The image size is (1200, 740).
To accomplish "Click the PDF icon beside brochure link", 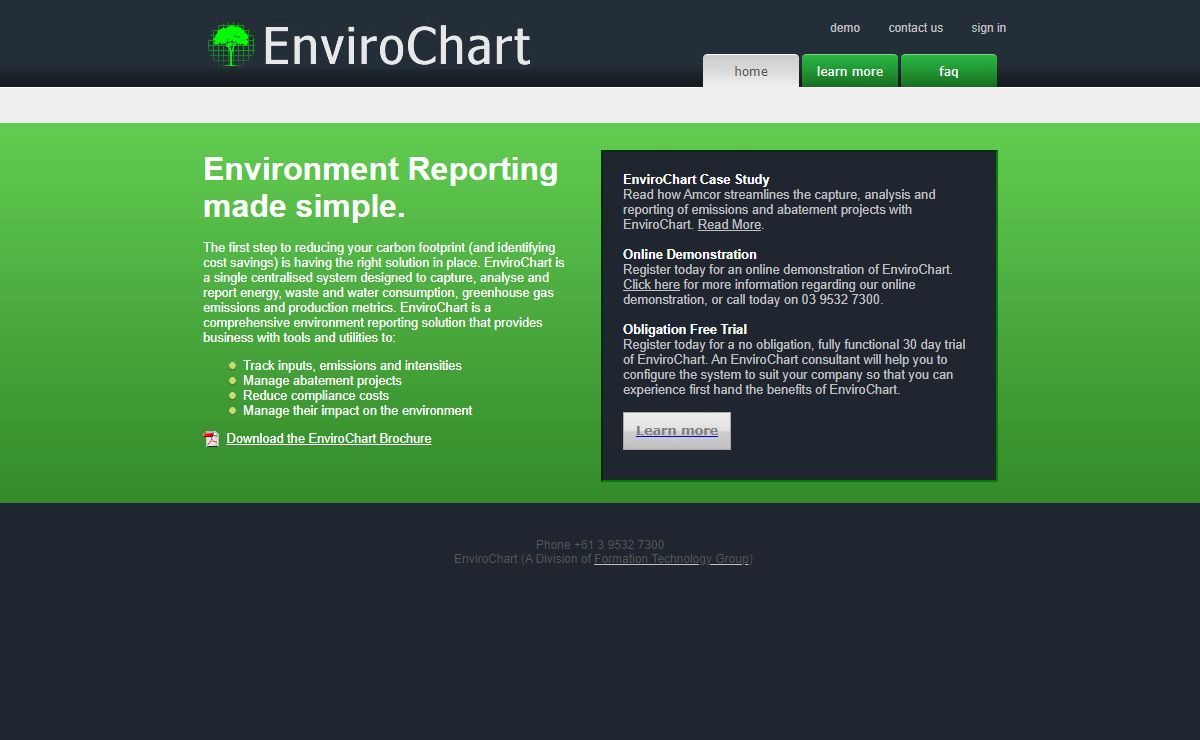I will pos(211,438).
